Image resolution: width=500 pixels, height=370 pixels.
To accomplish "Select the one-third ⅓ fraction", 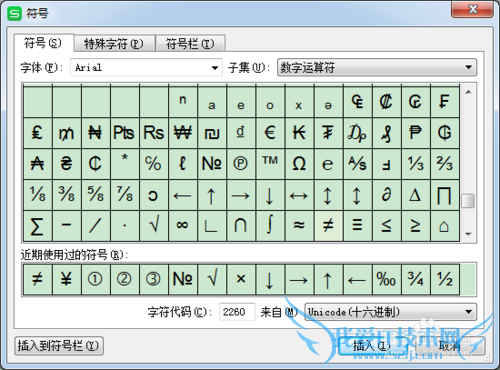I will pos(415,164).
